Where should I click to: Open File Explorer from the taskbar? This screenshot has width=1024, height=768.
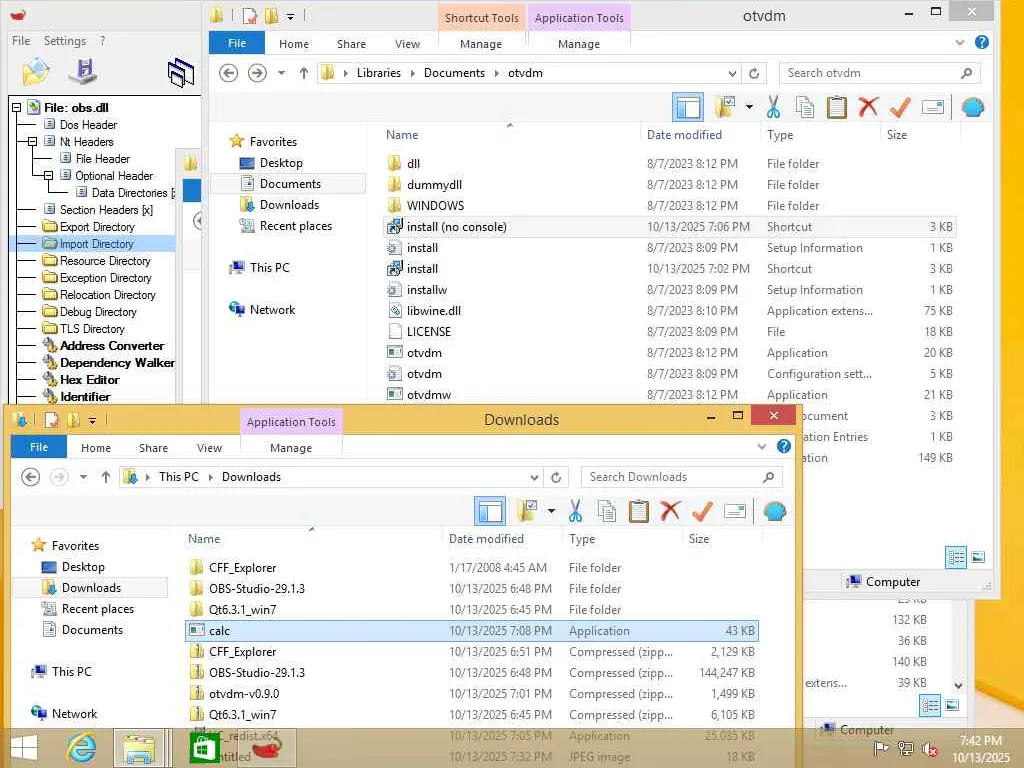click(x=139, y=748)
